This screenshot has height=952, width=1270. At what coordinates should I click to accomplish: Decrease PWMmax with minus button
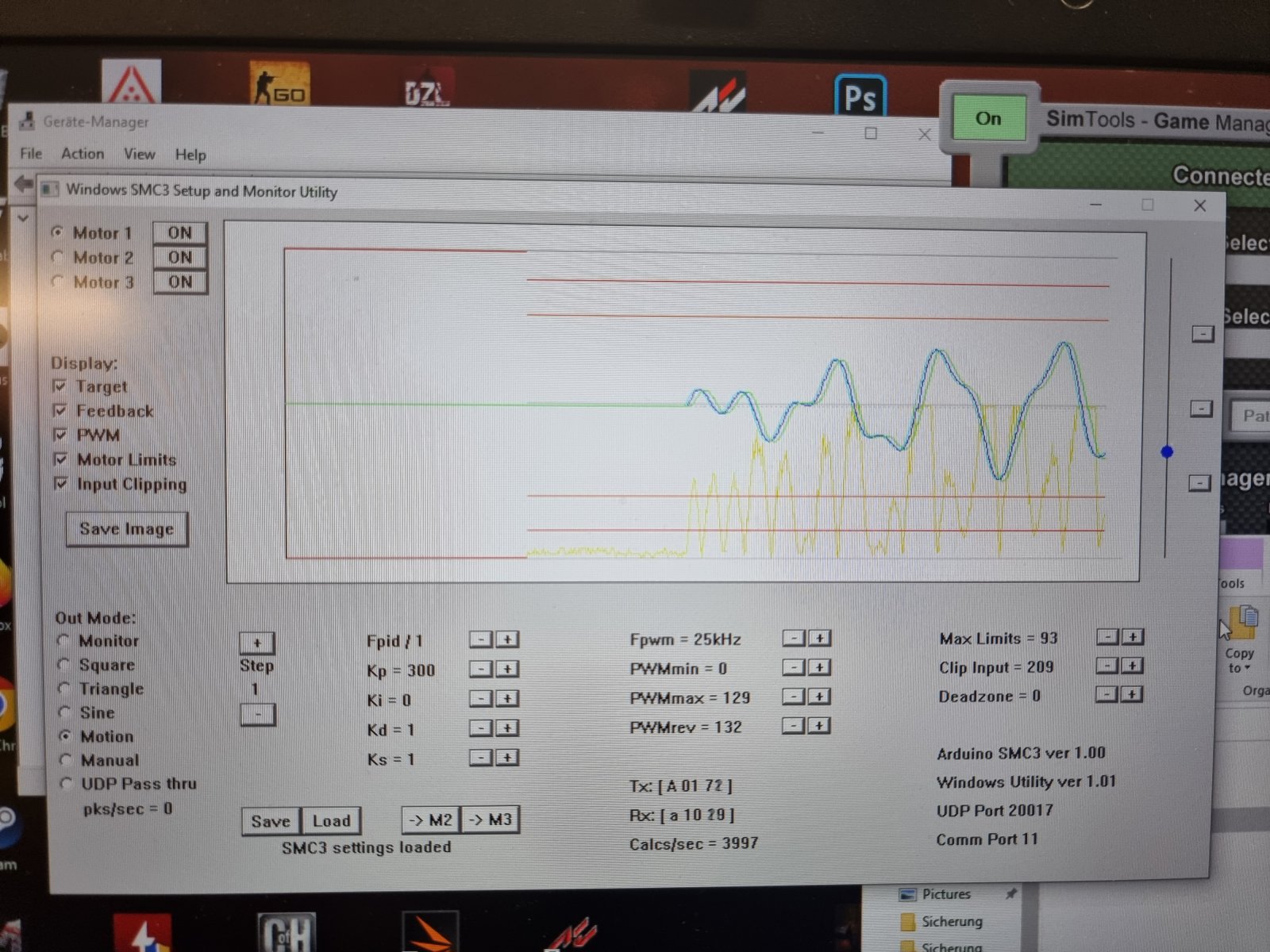(x=794, y=697)
